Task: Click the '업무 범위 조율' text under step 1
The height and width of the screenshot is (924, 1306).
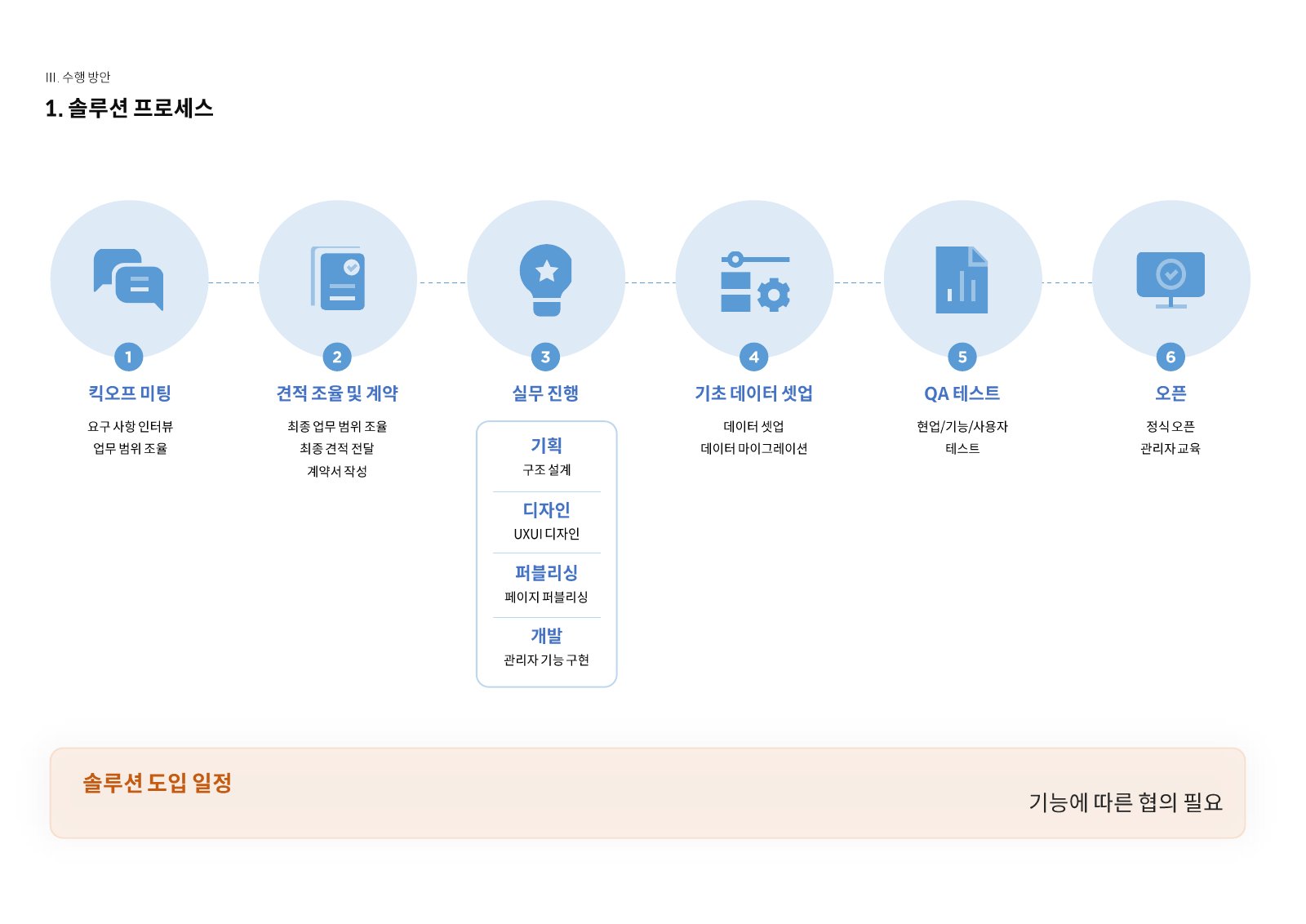Action: [130, 449]
